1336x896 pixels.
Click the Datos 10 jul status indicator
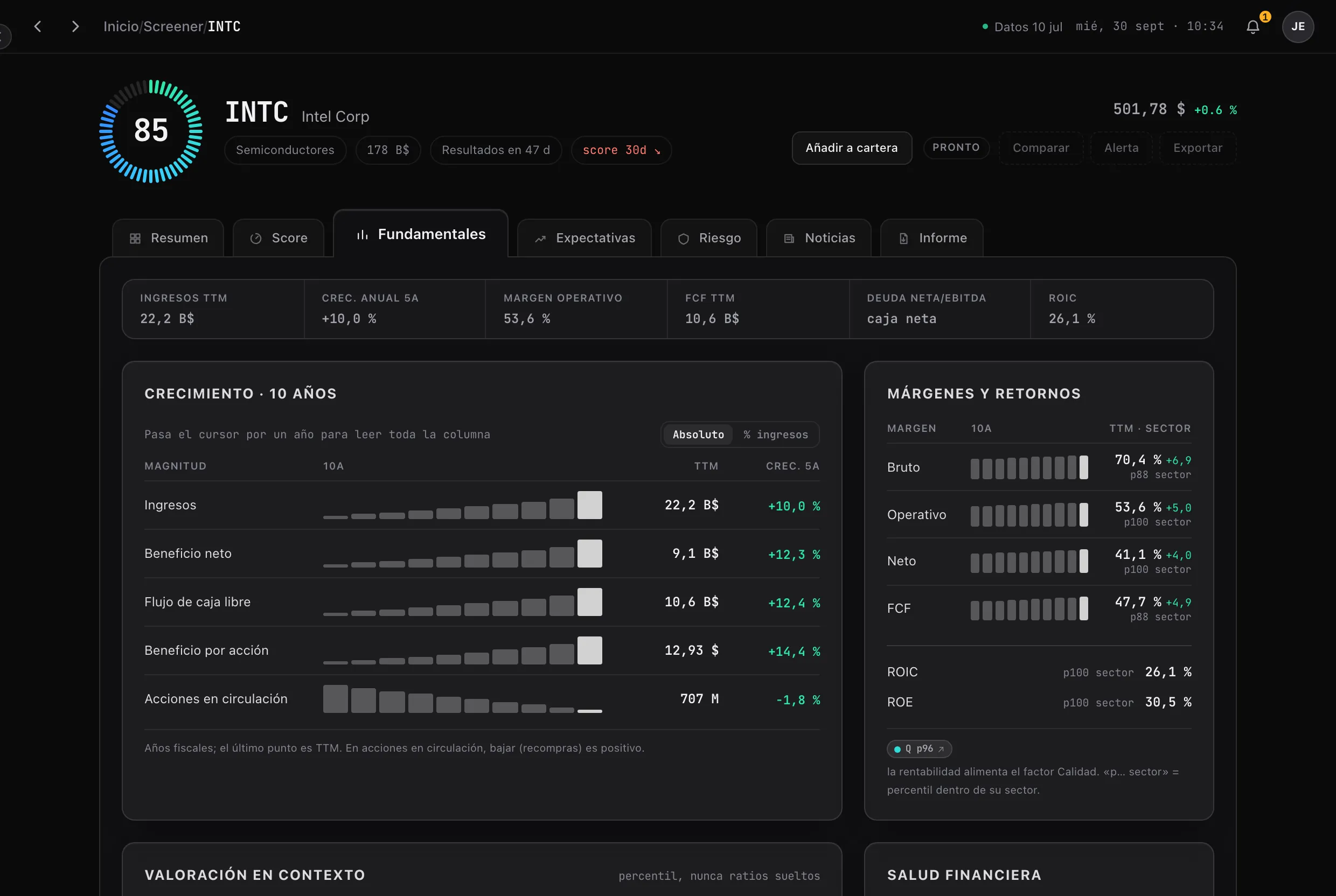(x=1022, y=27)
